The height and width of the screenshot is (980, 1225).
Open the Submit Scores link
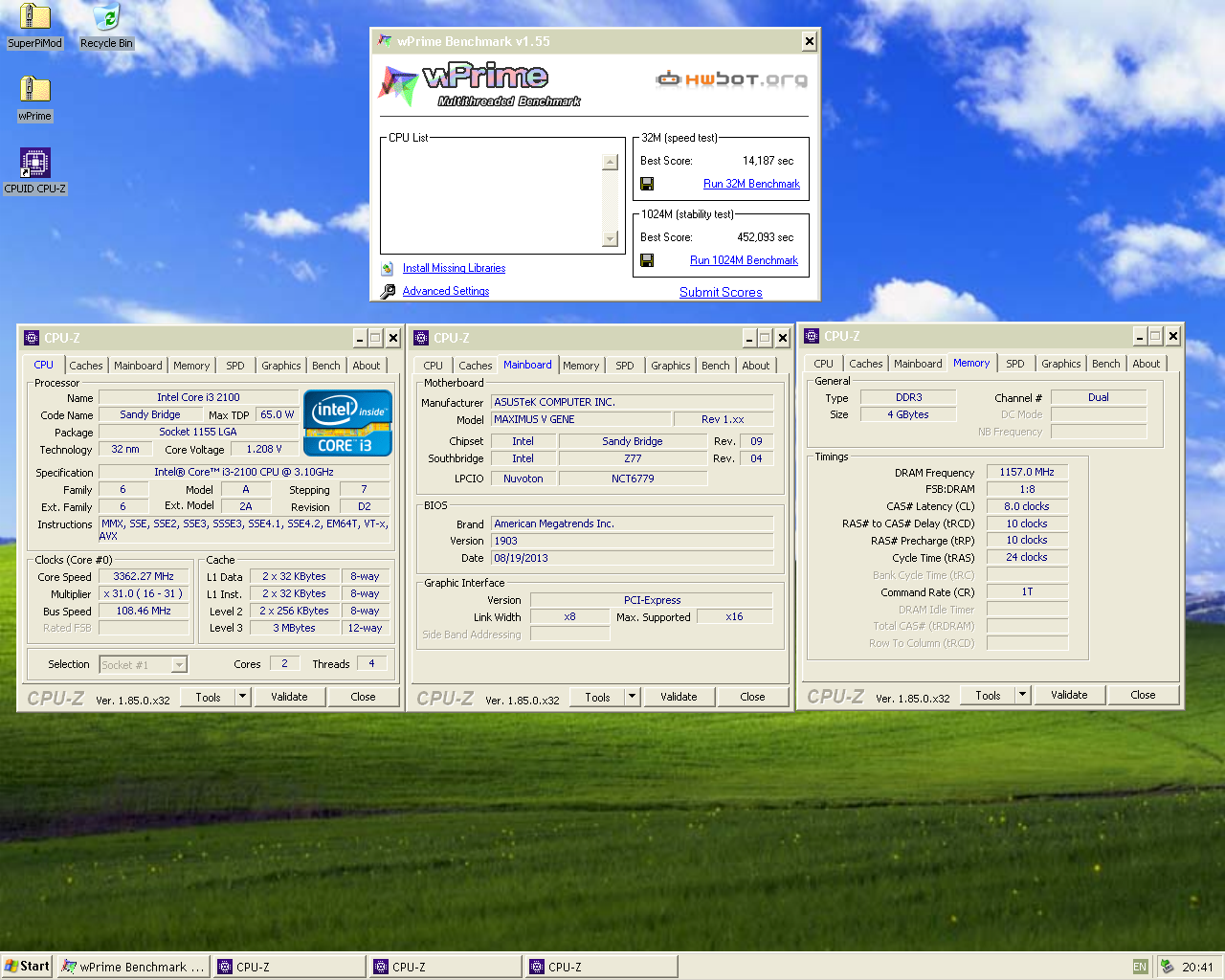721,292
